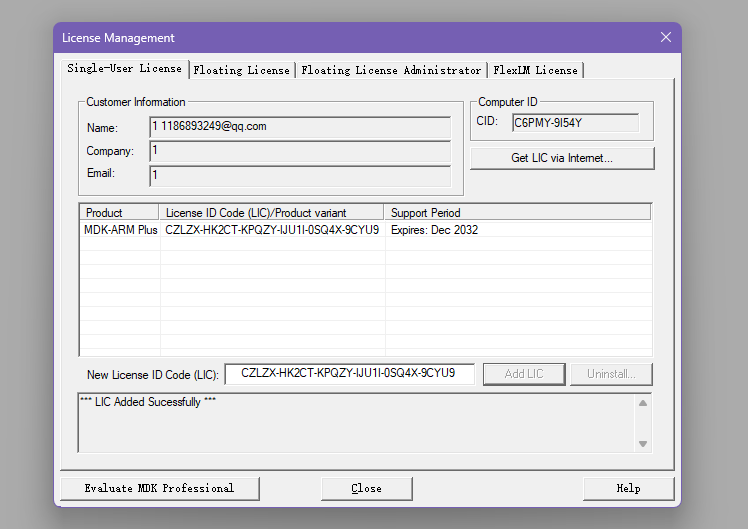Switch to the FlexLM License tab

click(535, 71)
